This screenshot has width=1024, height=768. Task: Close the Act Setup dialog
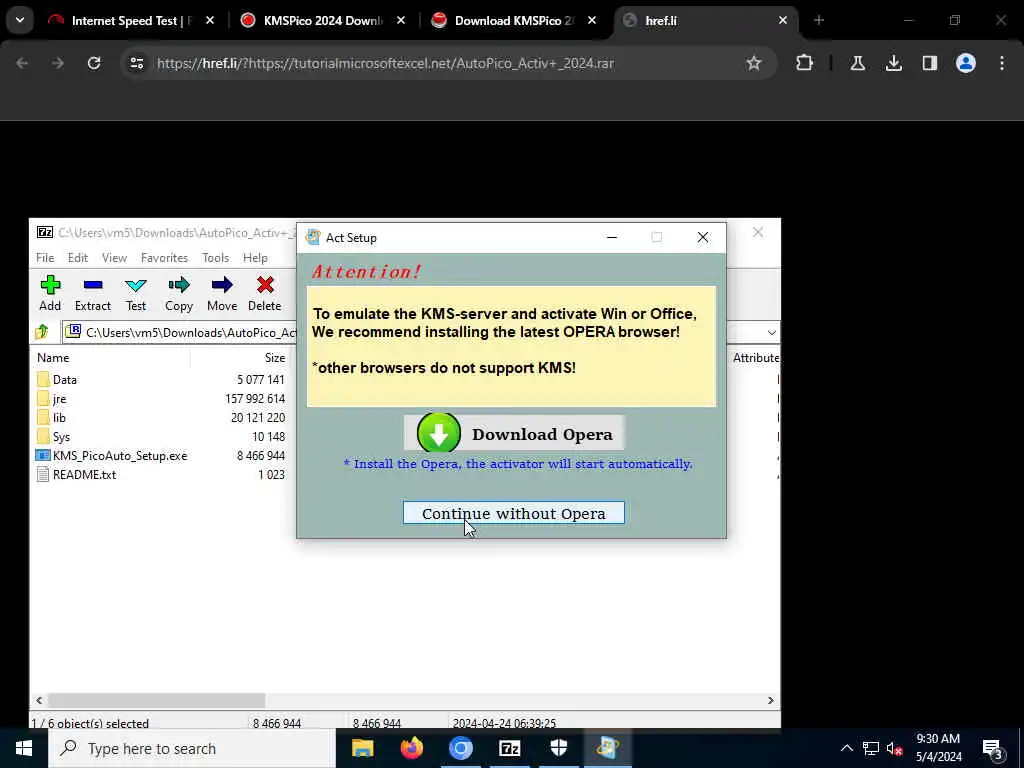coord(703,237)
